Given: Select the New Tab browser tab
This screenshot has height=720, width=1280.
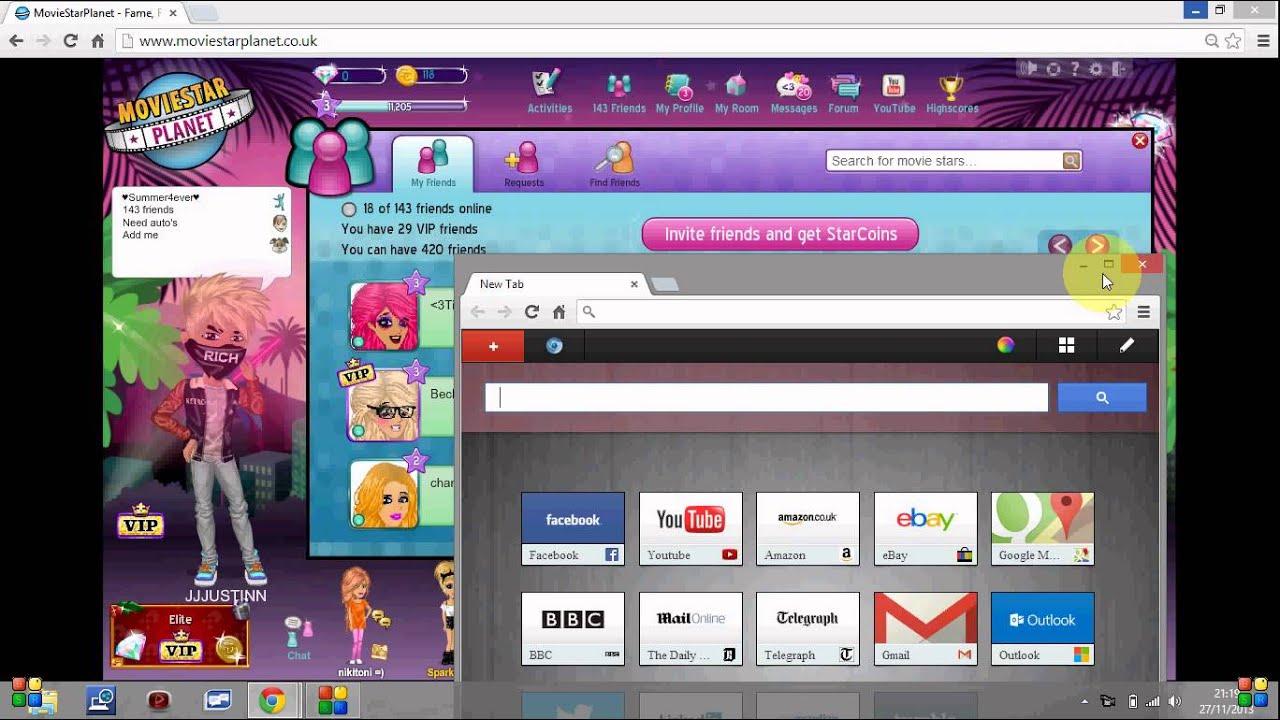Looking at the screenshot, I should (x=556, y=284).
